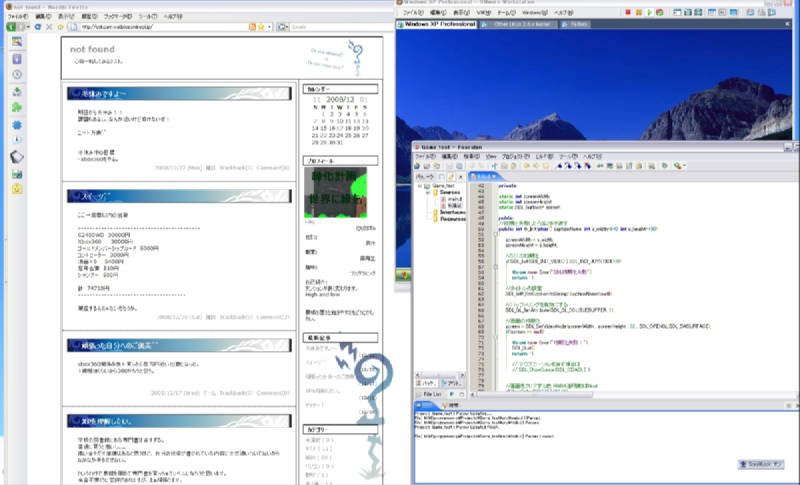
Task: Click the blue gear icon in Firefox sidebar
Action: tap(17, 125)
